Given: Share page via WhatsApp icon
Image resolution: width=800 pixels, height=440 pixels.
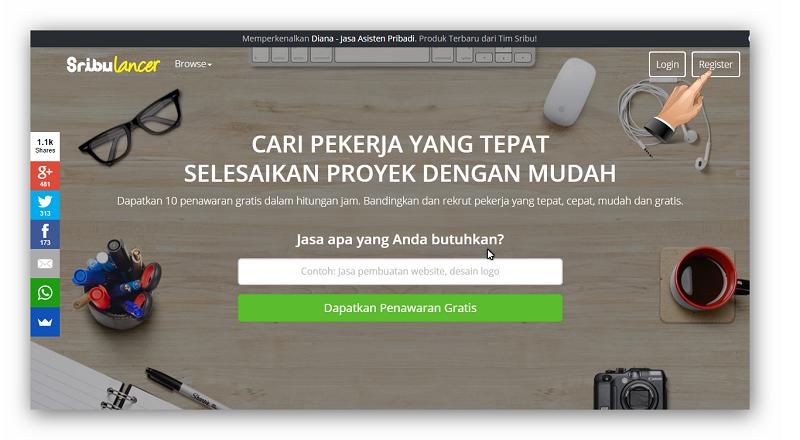Looking at the screenshot, I should [x=45, y=292].
